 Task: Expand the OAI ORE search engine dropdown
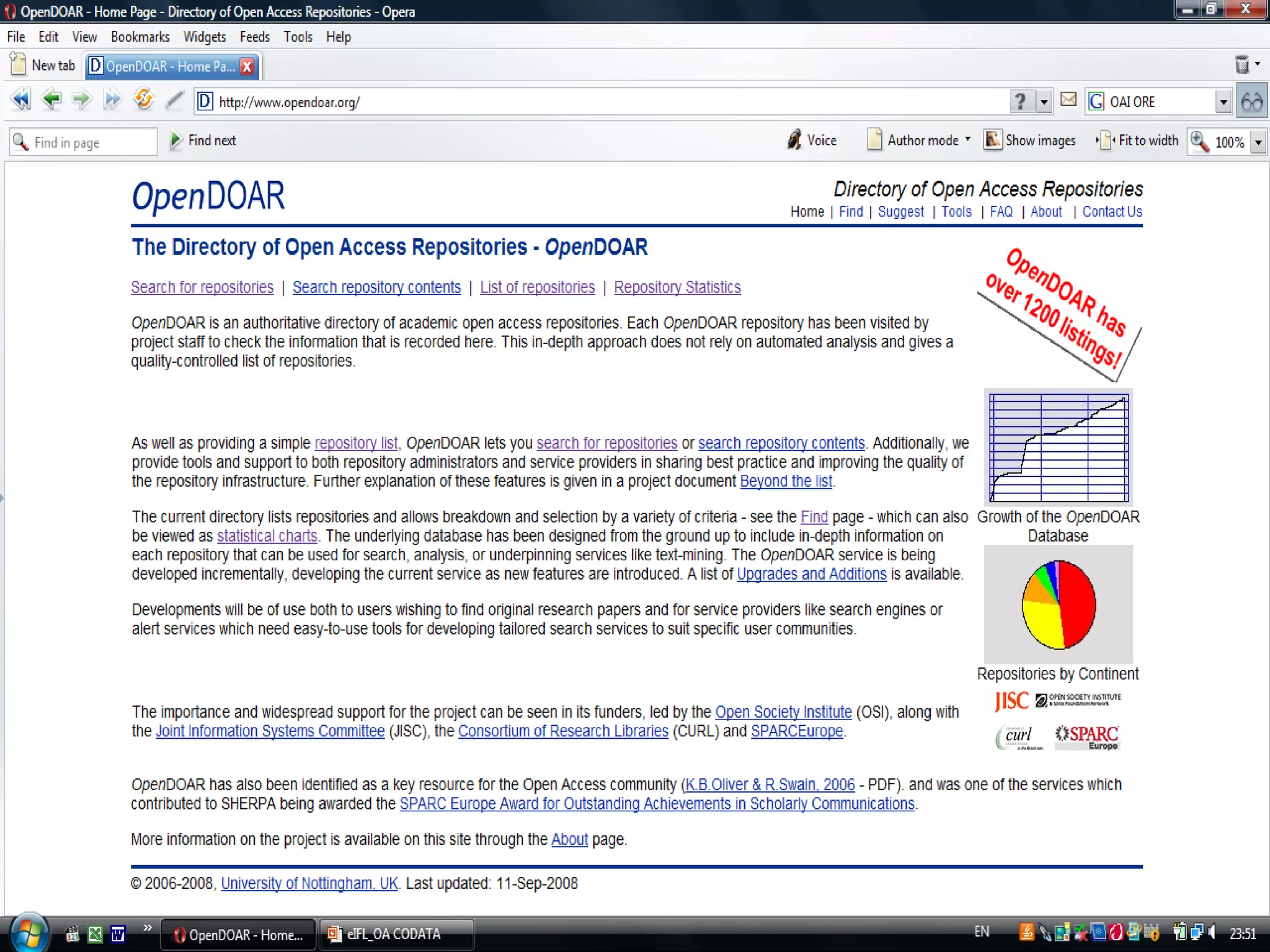[x=1223, y=102]
